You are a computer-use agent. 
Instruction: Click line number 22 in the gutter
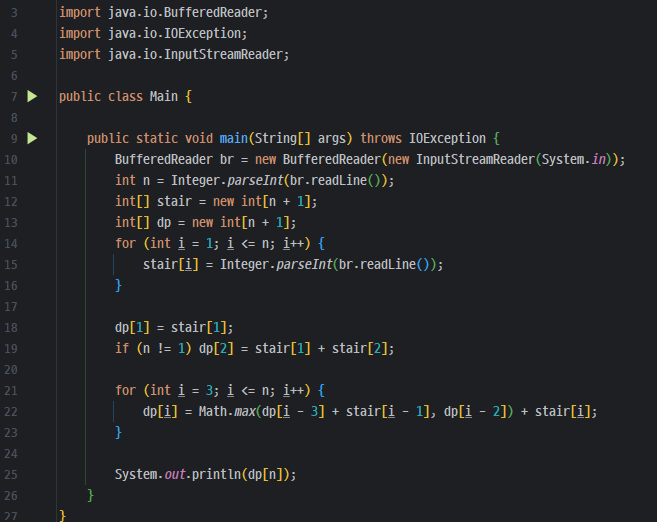pos(11,412)
